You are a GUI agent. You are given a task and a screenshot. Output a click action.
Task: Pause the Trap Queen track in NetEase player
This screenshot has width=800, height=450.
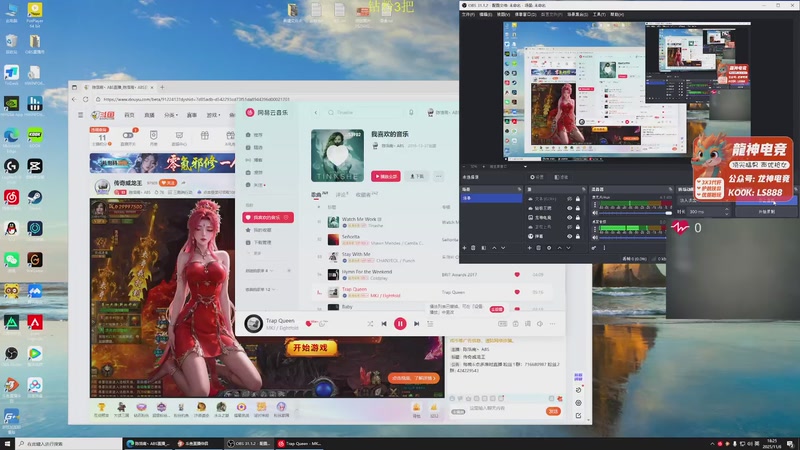(400, 323)
